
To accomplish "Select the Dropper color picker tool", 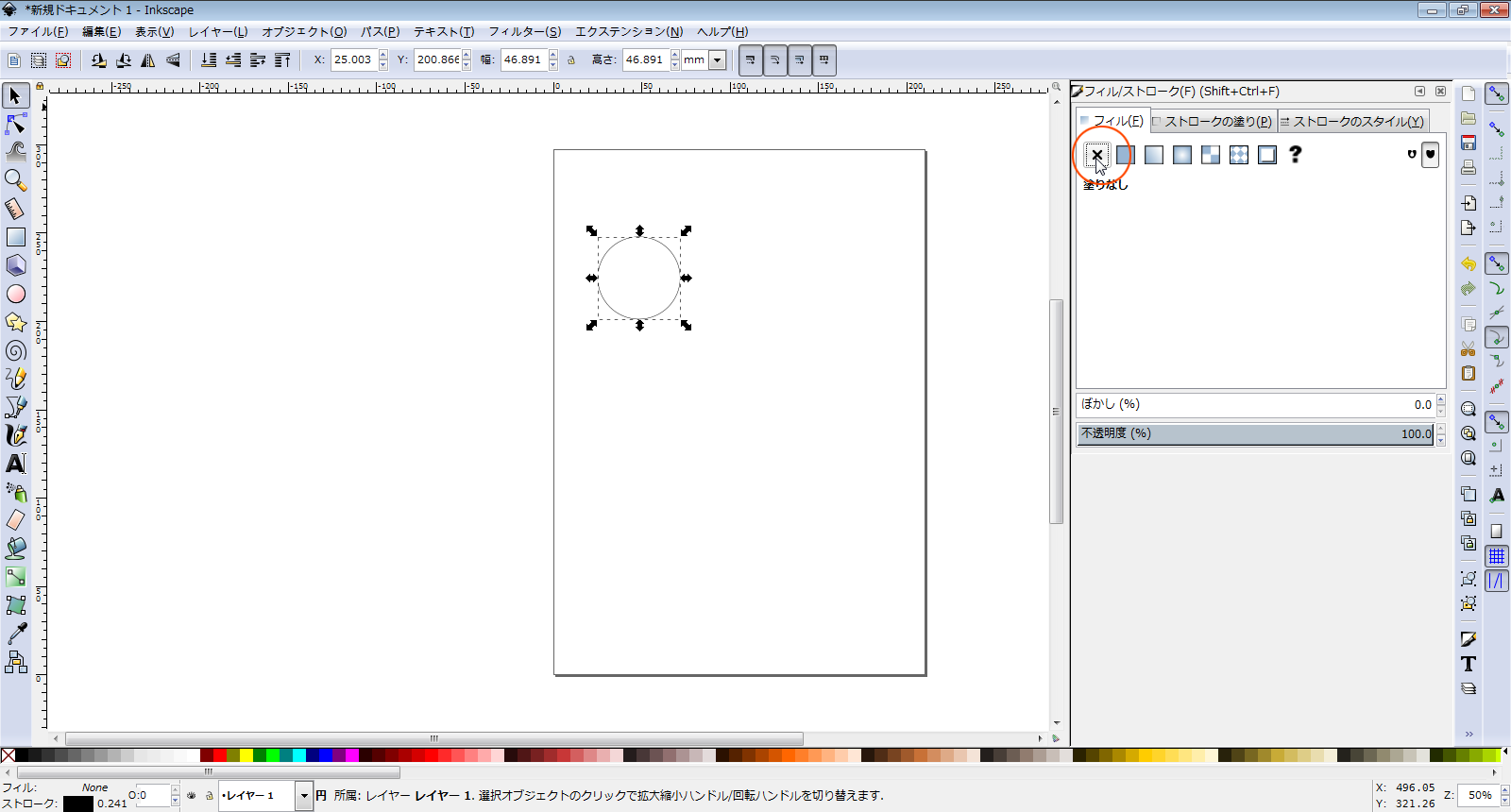I will tap(16, 634).
